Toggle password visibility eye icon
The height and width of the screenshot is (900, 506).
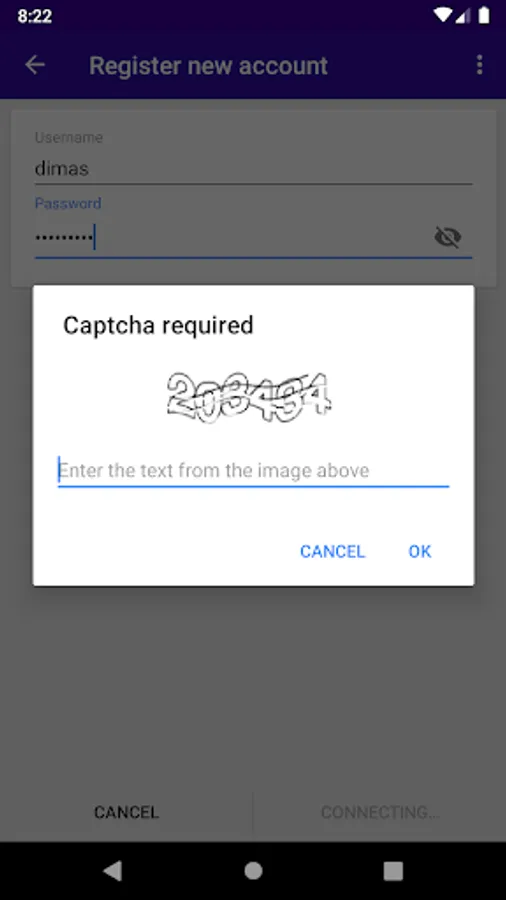pos(447,237)
